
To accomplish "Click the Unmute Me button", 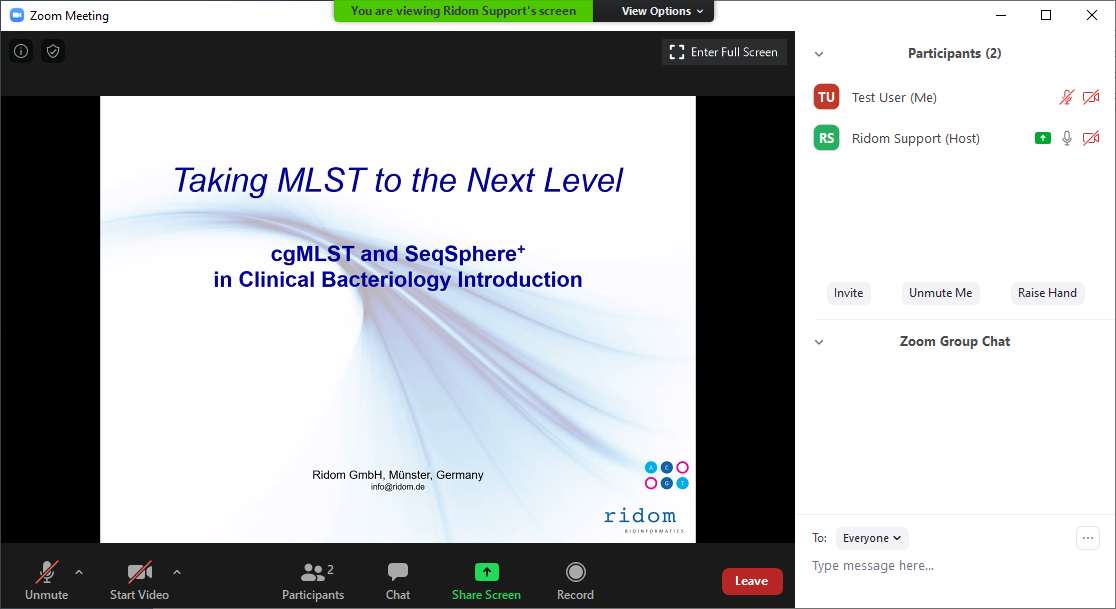I will [940, 293].
